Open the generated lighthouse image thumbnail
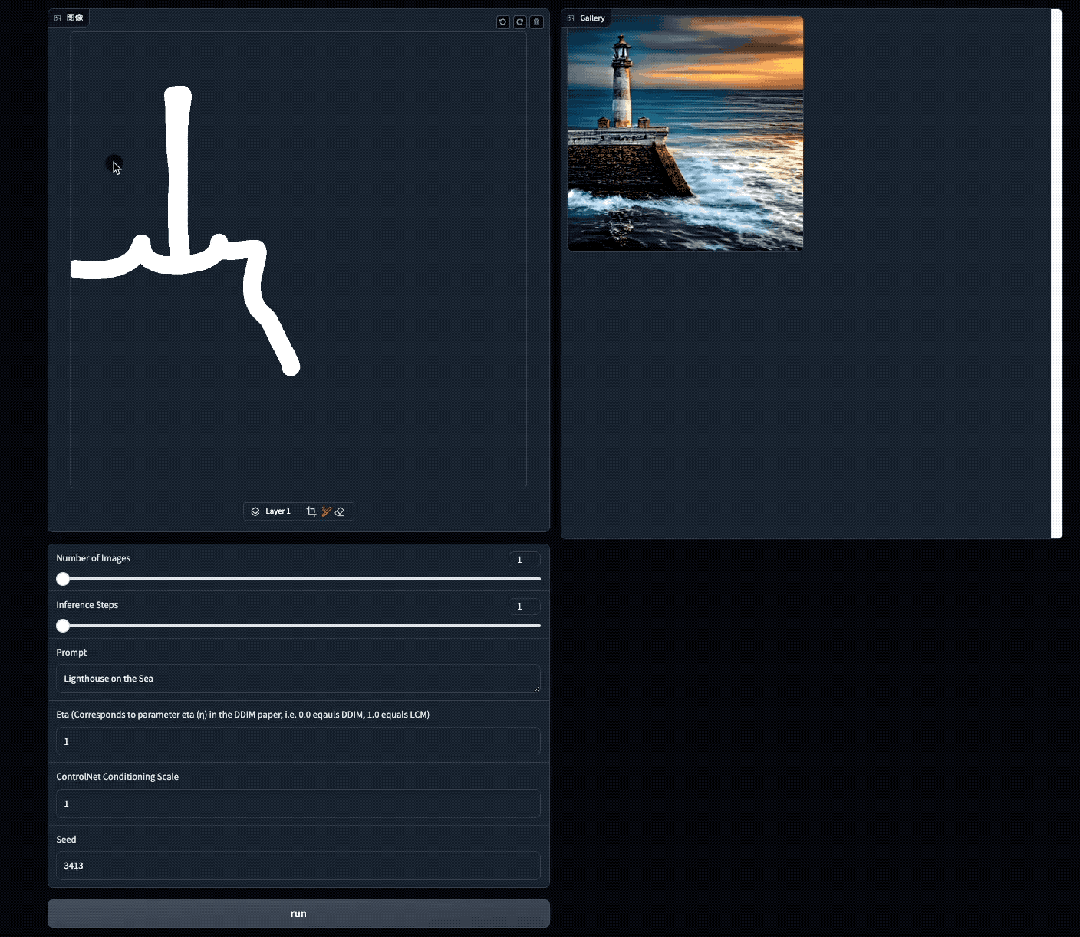The height and width of the screenshot is (937, 1080). pos(685,133)
